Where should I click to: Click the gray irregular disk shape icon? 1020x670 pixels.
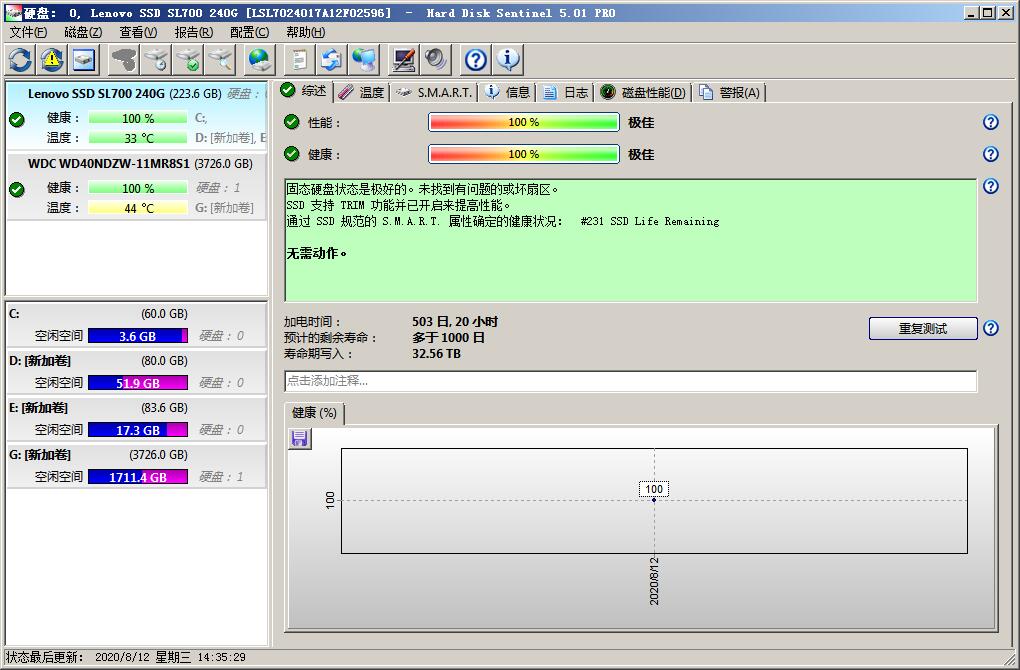(124, 60)
